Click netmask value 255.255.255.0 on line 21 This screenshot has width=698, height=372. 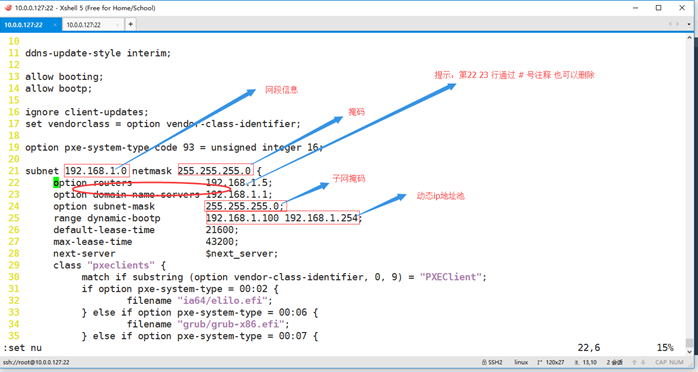click(x=215, y=171)
